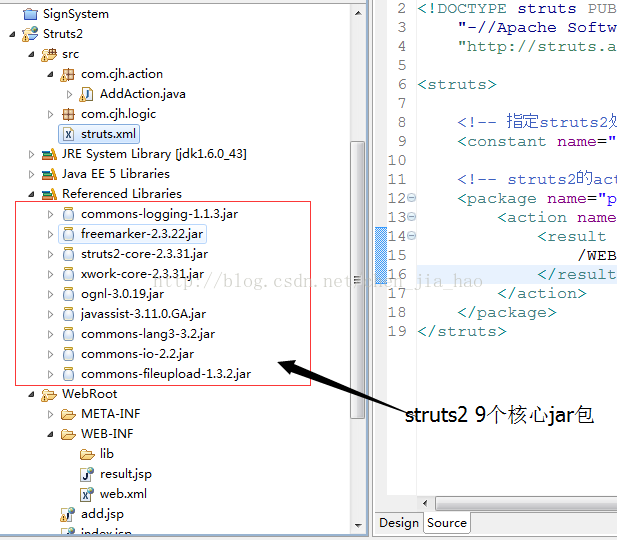Screen dimensions: 617x540
Task: Click the com.cjh.logic package icon
Action: (x=68, y=115)
